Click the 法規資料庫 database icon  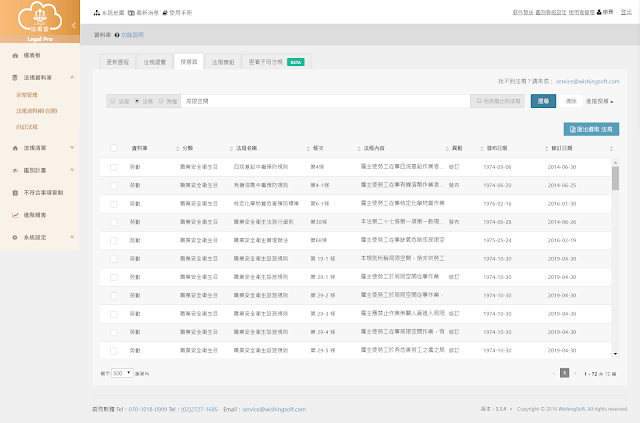[x=15, y=77]
